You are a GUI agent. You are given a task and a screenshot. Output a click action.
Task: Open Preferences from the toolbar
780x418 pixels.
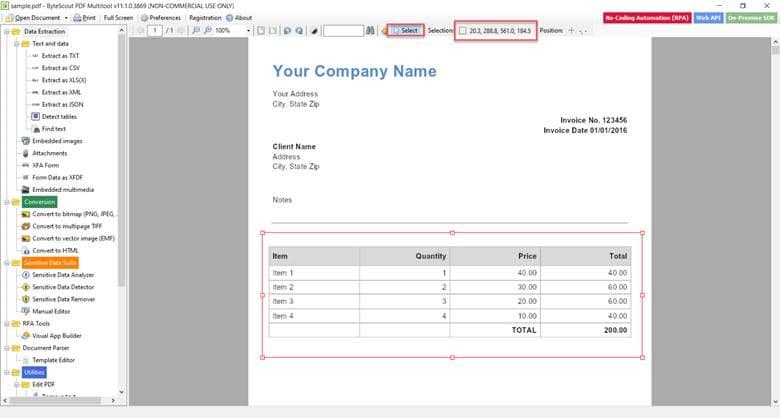click(159, 18)
